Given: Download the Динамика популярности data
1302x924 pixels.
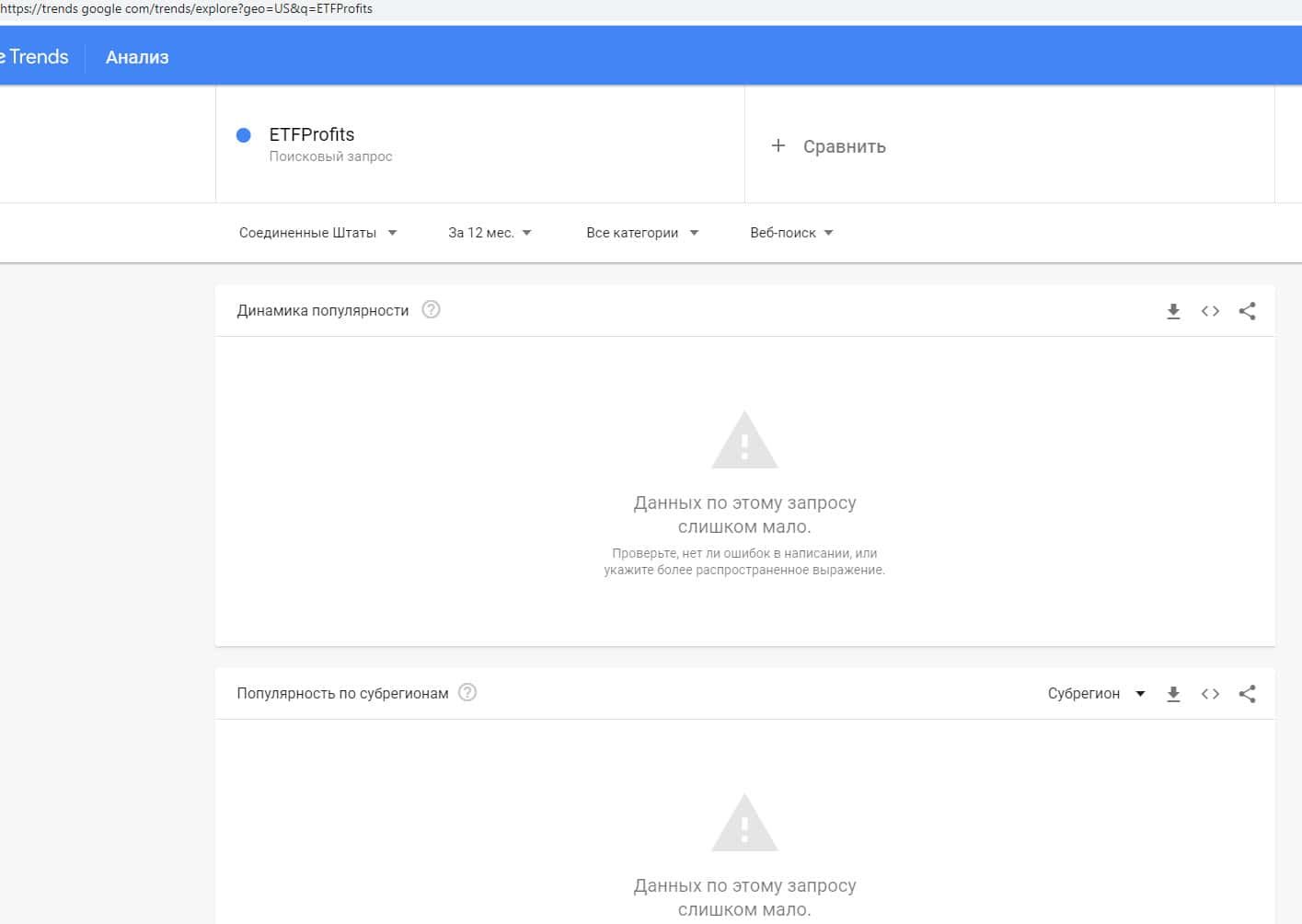Looking at the screenshot, I should tap(1173, 311).
